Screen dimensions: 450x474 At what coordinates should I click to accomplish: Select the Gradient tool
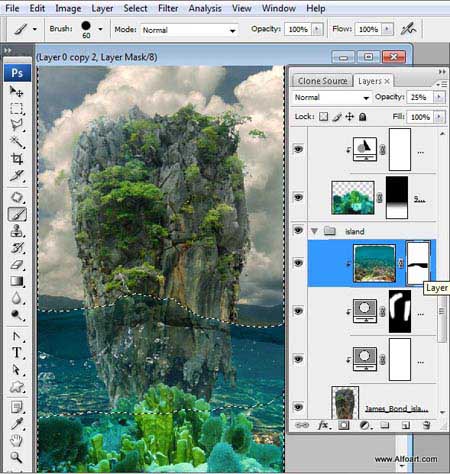tap(16, 281)
